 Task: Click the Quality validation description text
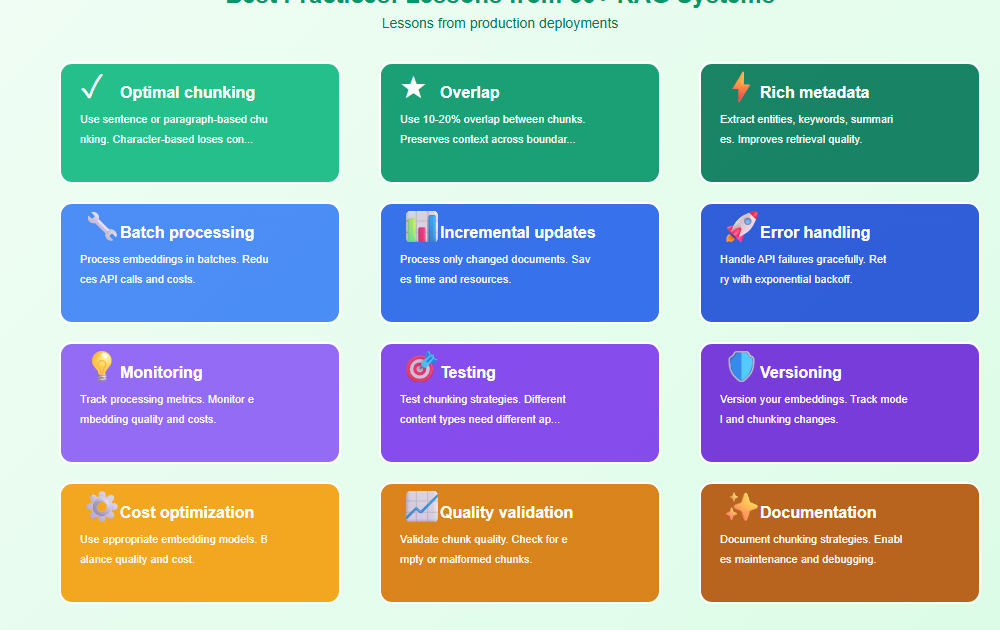484,549
